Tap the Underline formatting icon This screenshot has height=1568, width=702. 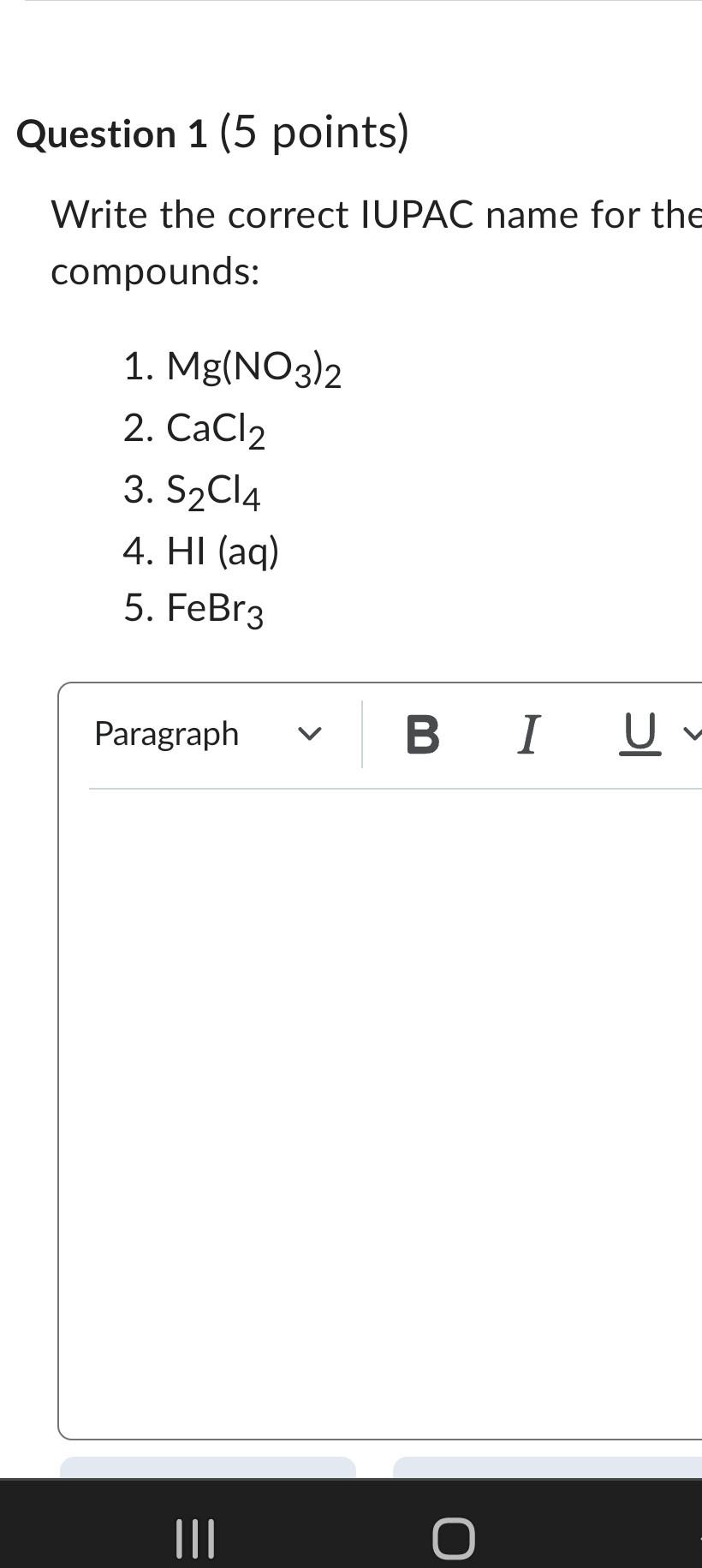coord(640,735)
